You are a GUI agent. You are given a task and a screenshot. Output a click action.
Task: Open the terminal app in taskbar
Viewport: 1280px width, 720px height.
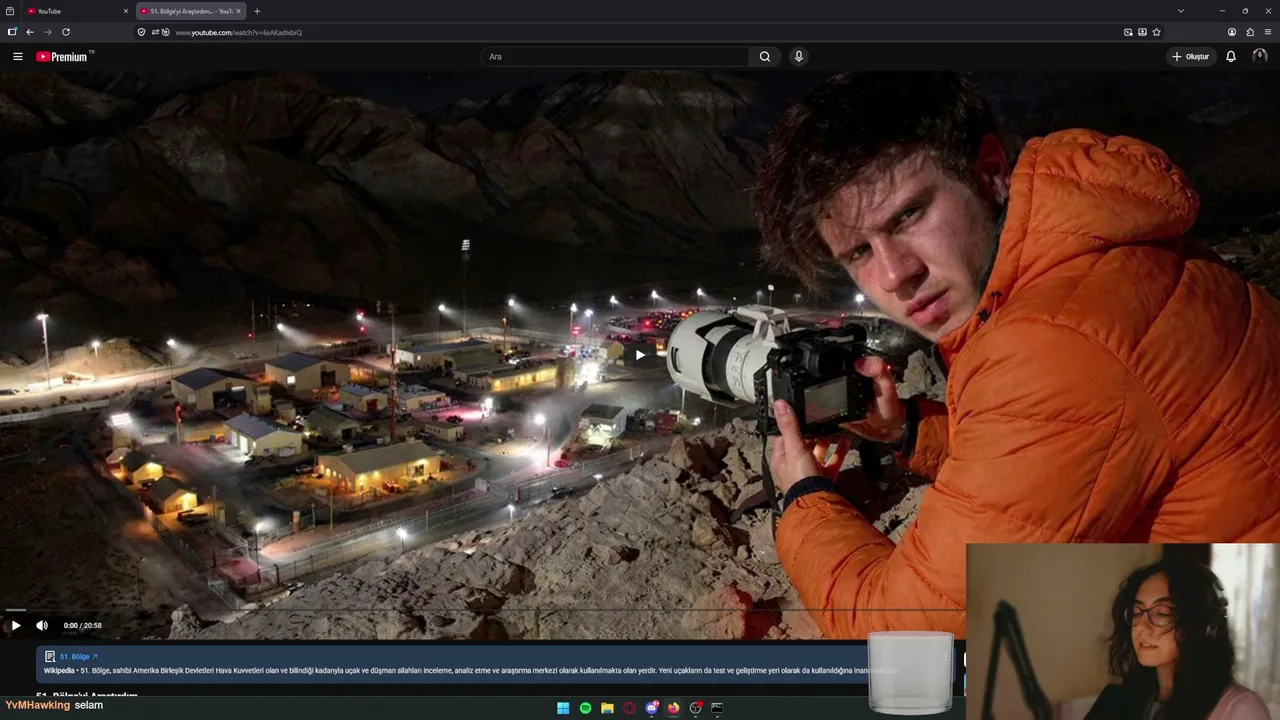click(x=717, y=708)
